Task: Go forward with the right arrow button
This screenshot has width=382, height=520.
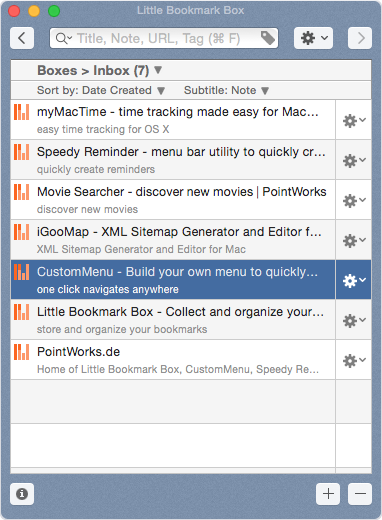Action: [x=360, y=38]
